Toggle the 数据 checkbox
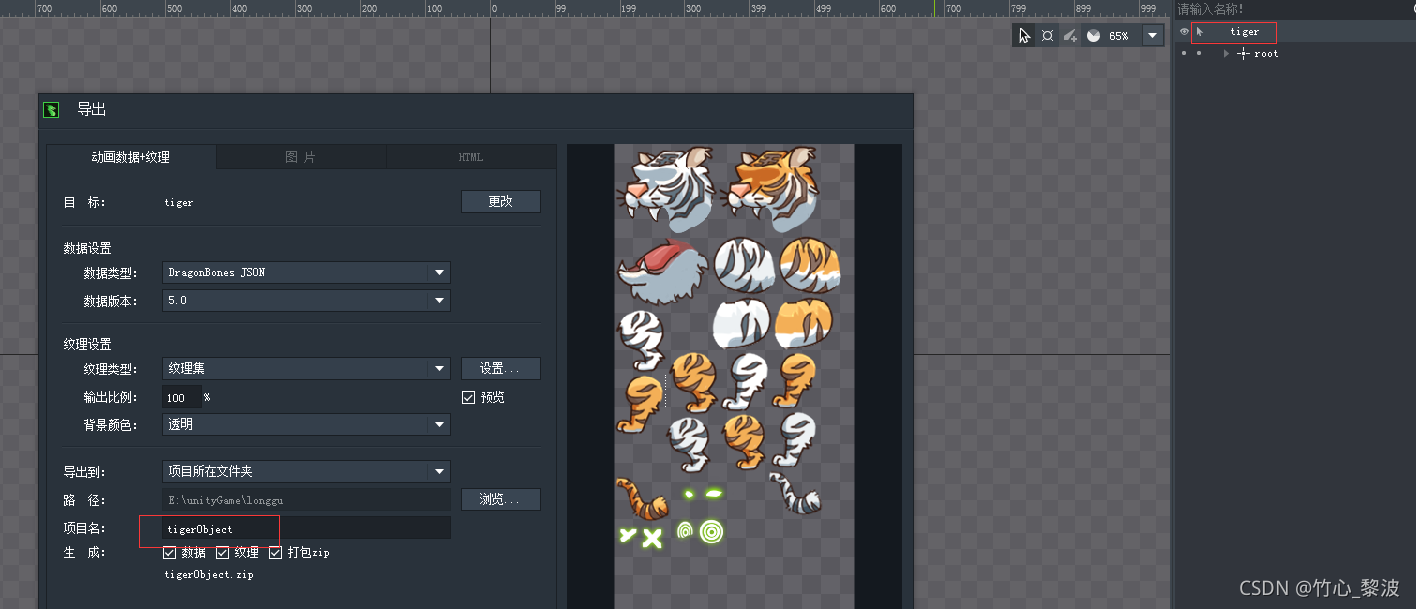Image resolution: width=1416 pixels, height=609 pixels. pyautogui.click(x=169, y=552)
